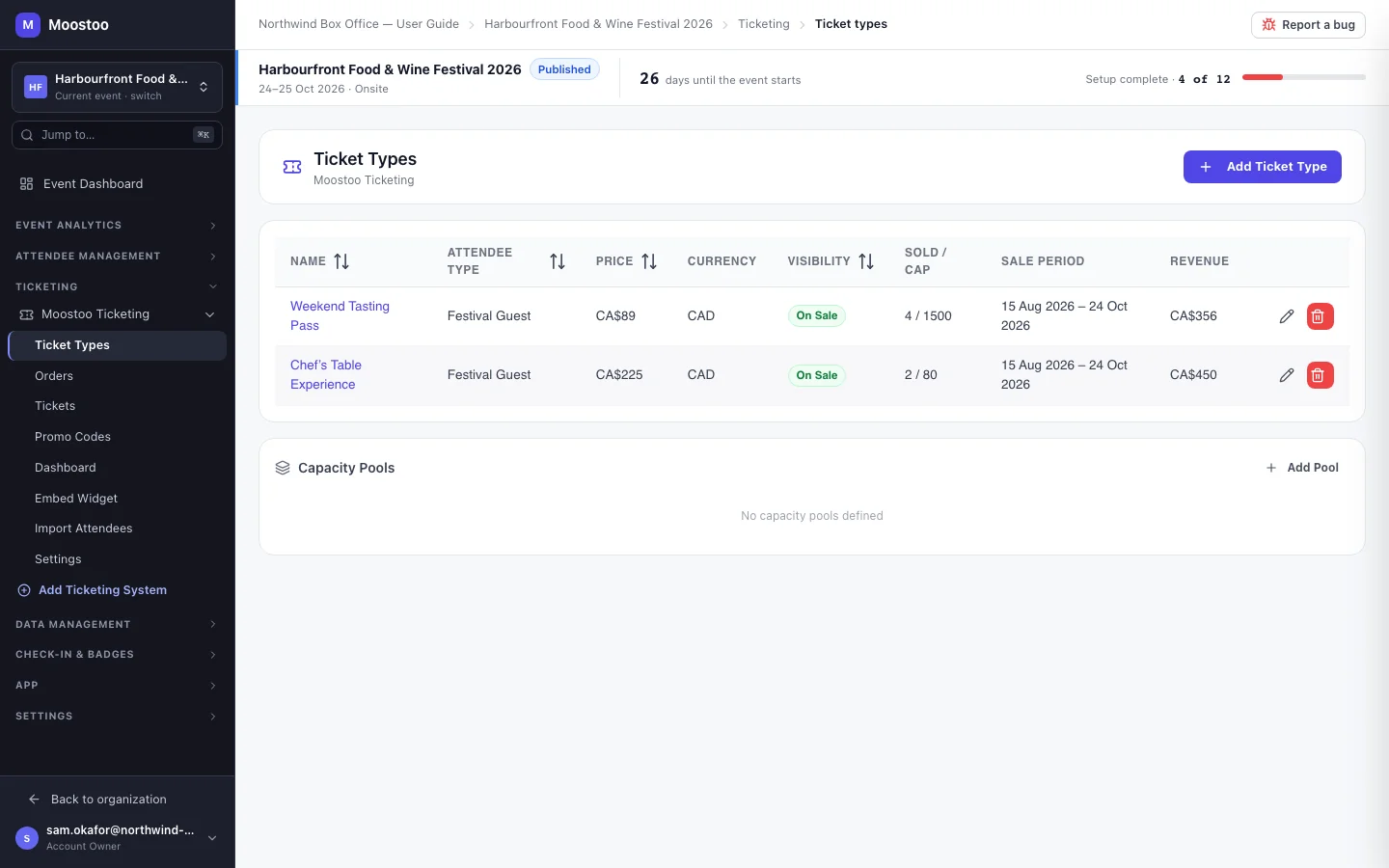1389x868 pixels.
Task: Click the Moostoo logo icon
Action: (x=27, y=25)
